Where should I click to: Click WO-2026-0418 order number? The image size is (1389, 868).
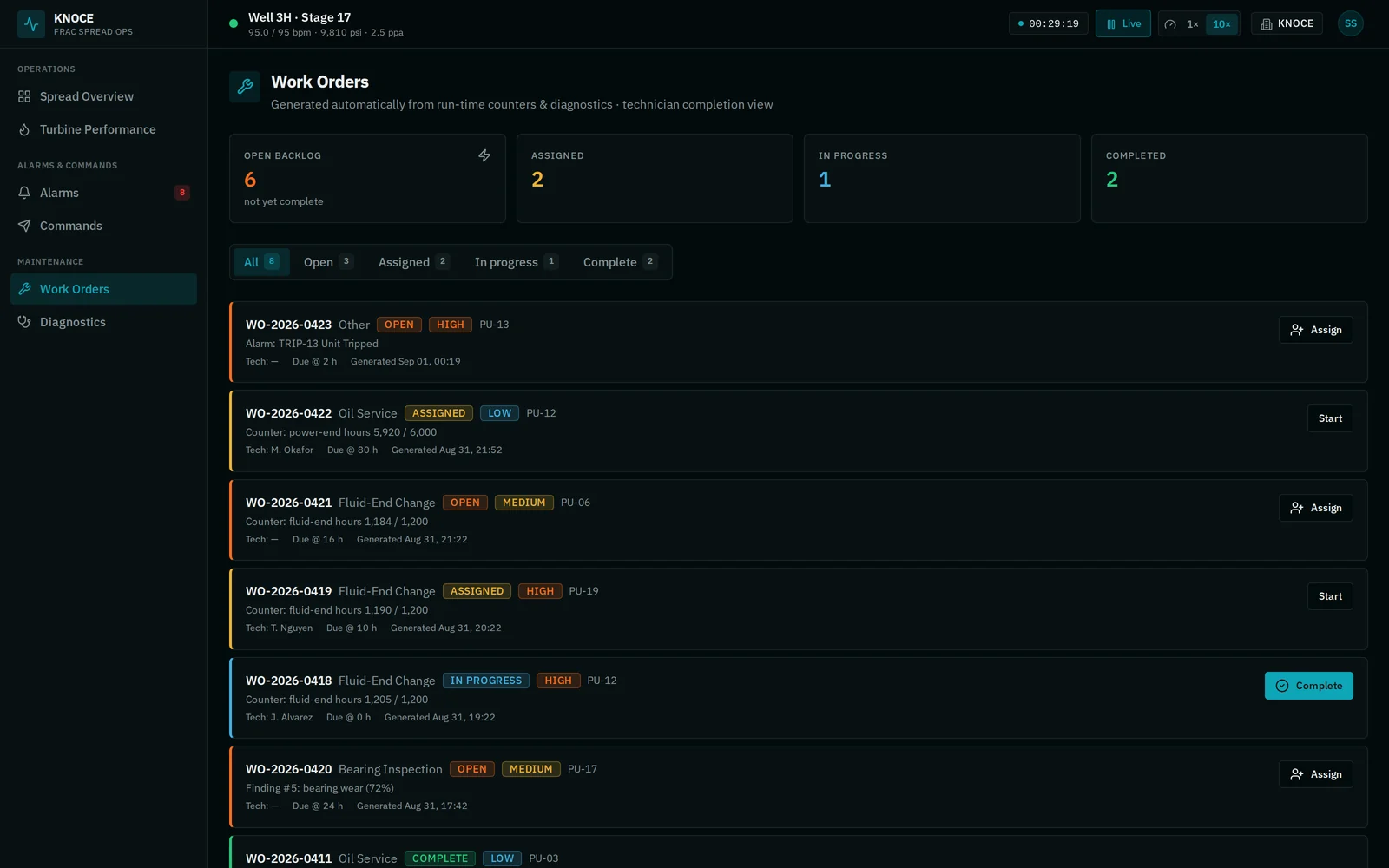pyautogui.click(x=288, y=681)
